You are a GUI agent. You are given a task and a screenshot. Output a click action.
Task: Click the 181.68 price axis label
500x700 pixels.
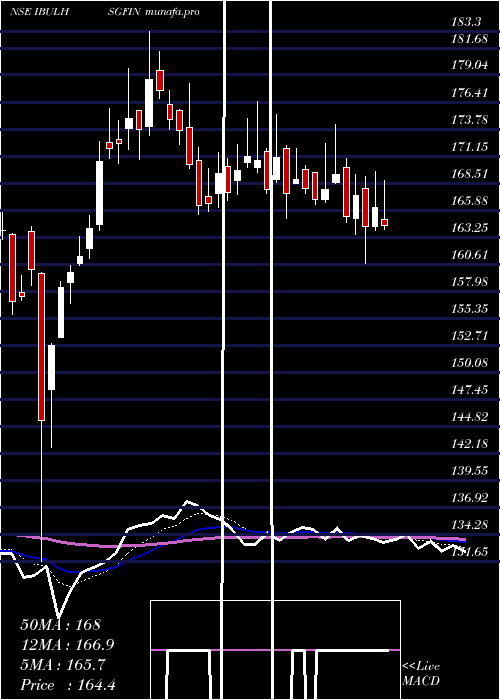click(x=469, y=39)
